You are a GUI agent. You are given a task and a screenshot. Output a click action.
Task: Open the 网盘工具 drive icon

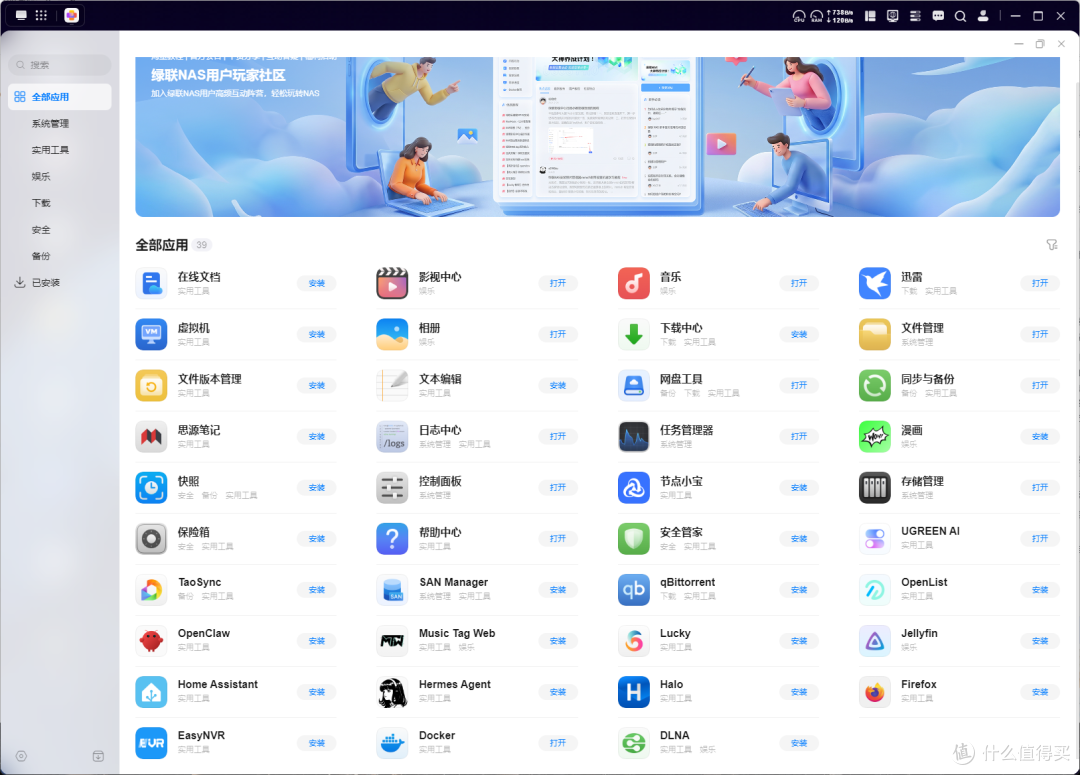(634, 386)
